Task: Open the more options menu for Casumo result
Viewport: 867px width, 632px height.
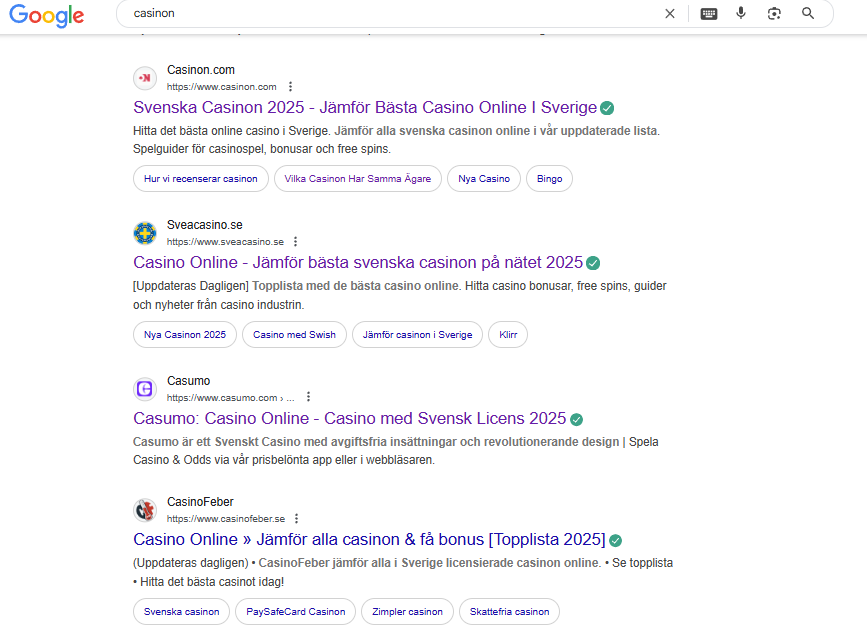Action: coord(309,396)
